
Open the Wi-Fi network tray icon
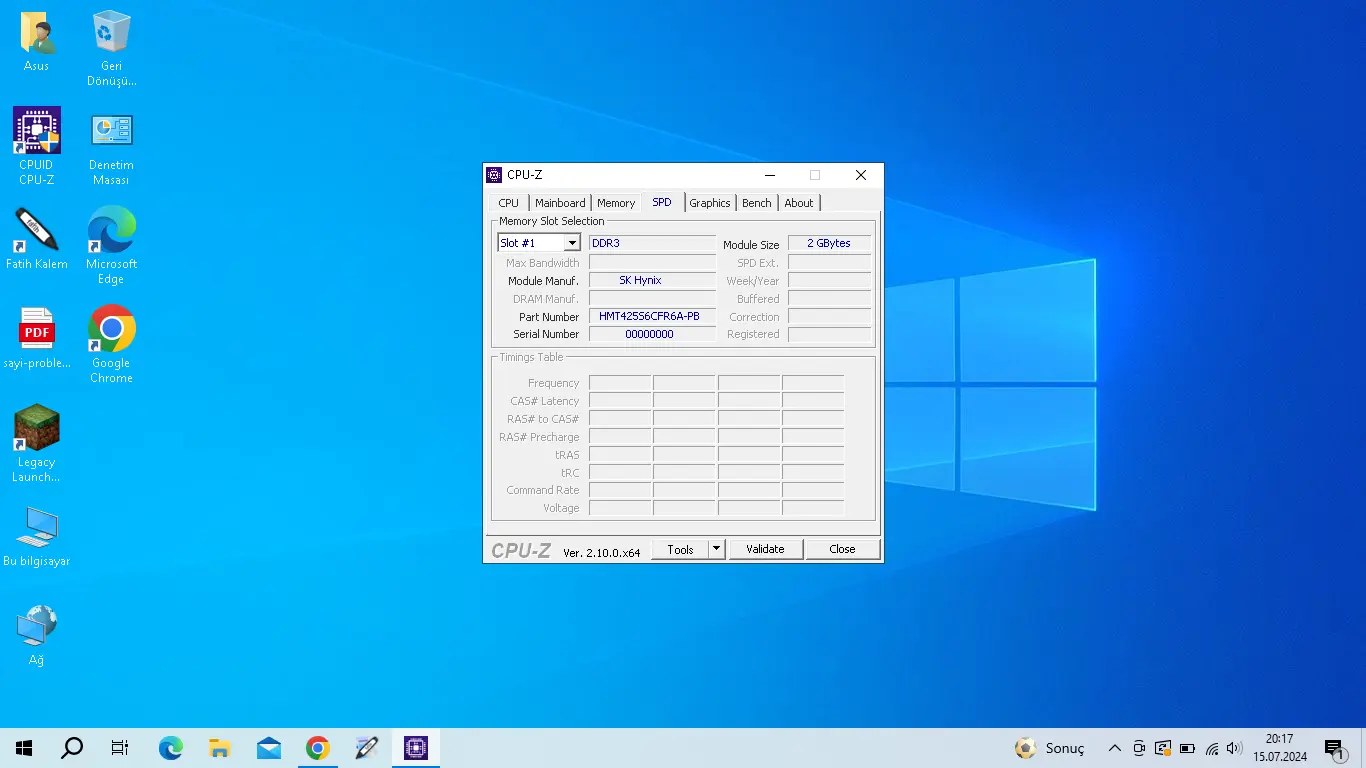1212,748
